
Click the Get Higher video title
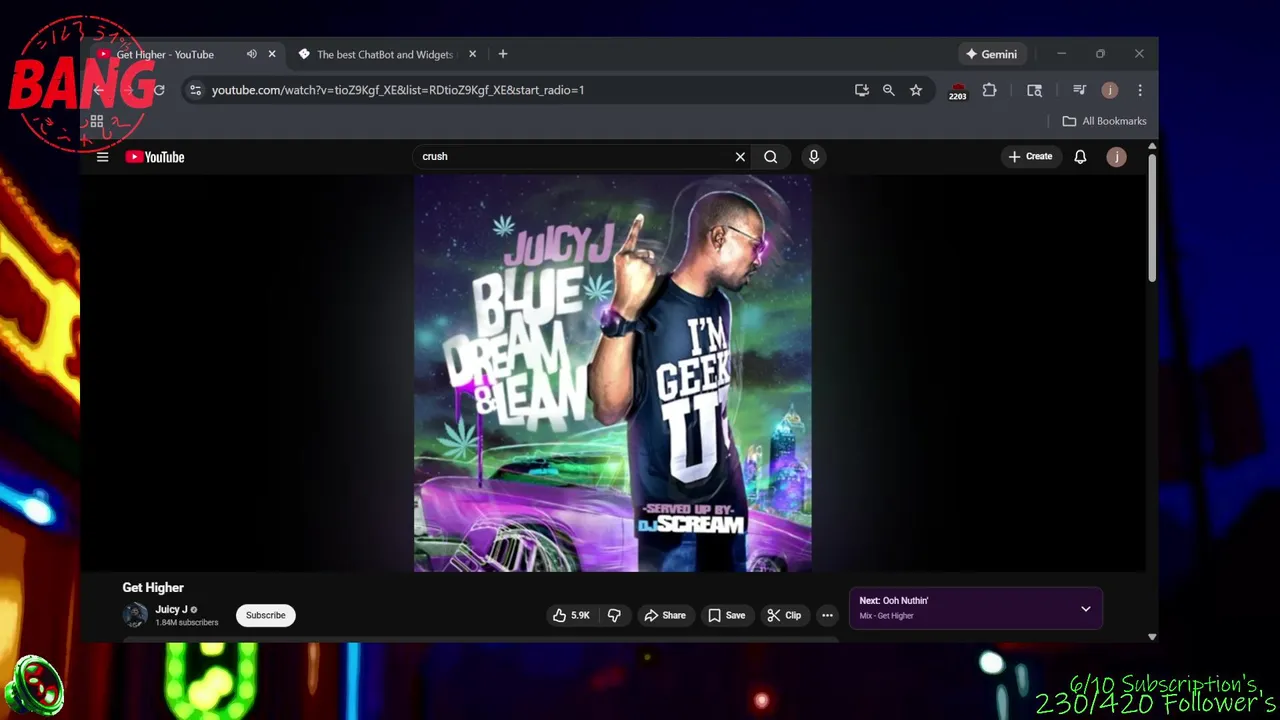click(x=153, y=588)
